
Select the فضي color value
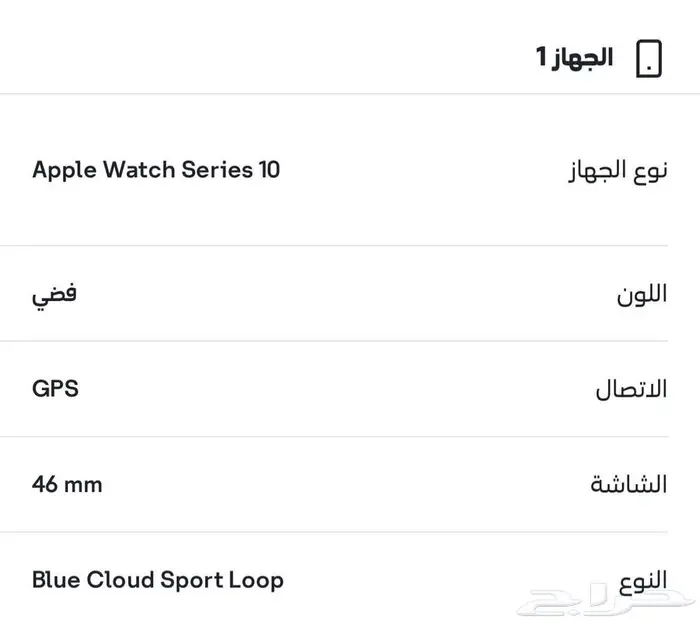pyautogui.click(x=56, y=295)
